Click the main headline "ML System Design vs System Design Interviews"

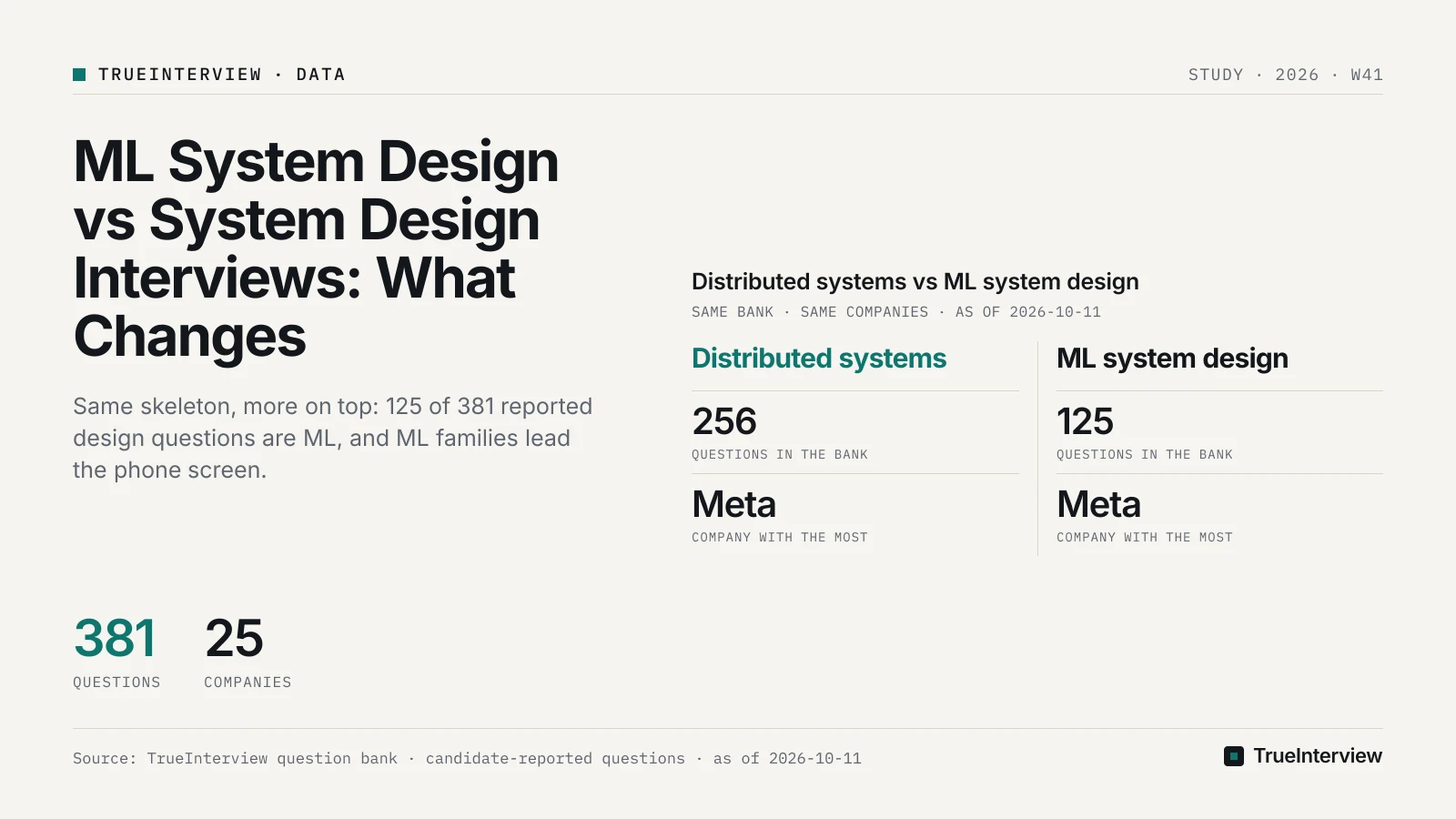[x=316, y=248]
